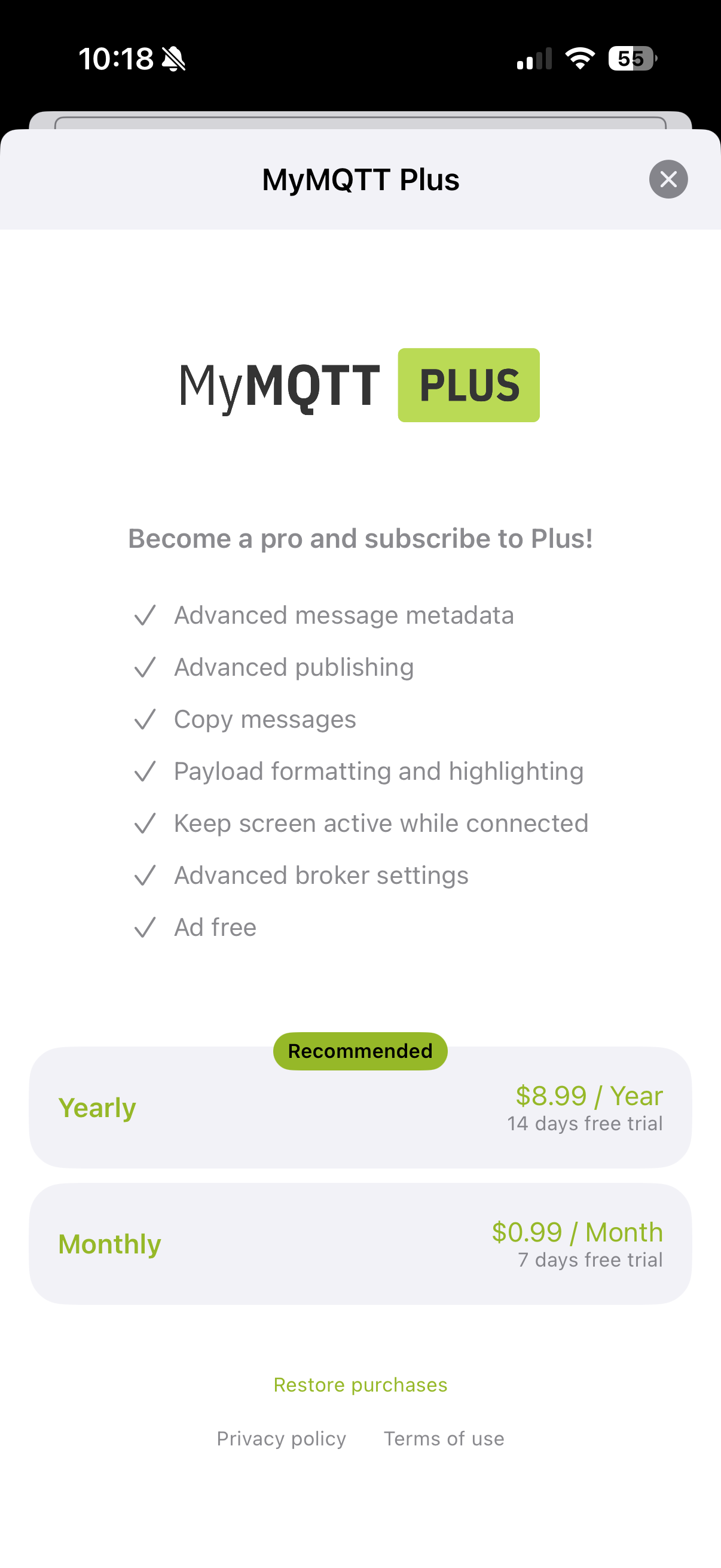Tap checkmark beside Advanced publishing
Image resolution: width=721 pixels, height=1568 pixels.
coord(145,668)
